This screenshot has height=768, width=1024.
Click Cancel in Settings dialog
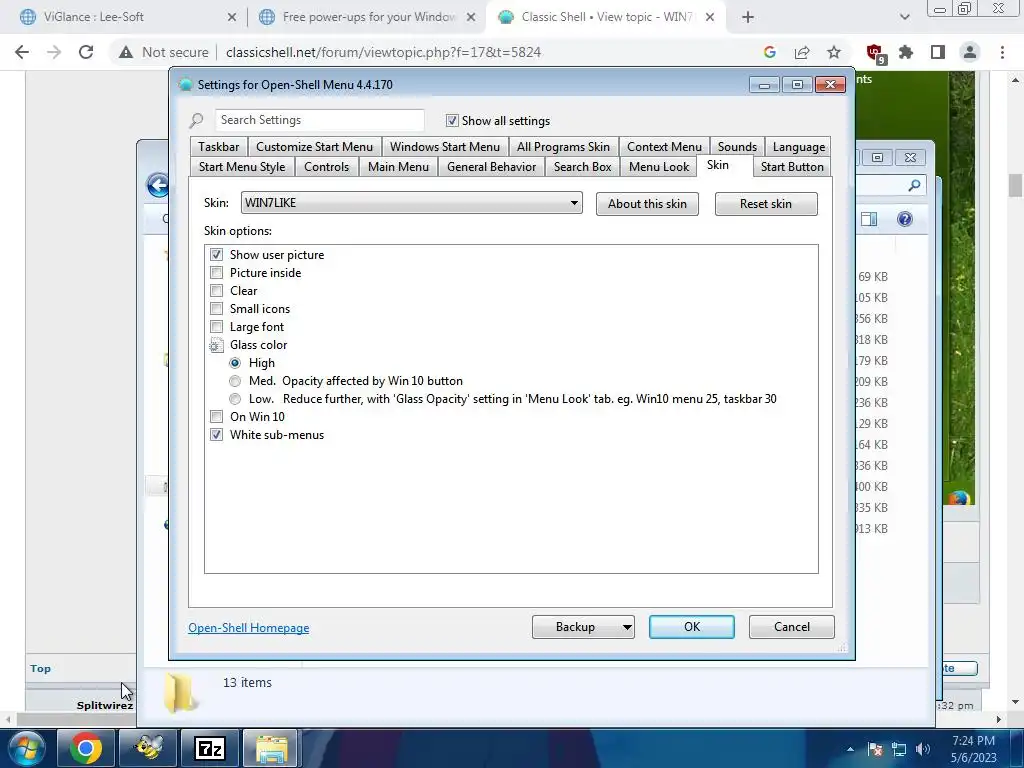pos(792,627)
